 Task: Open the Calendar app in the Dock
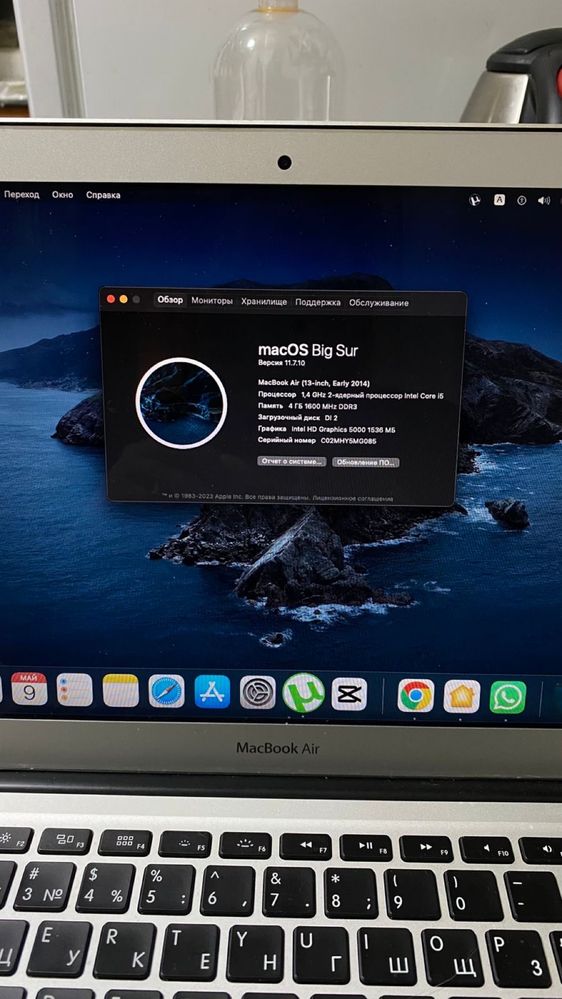(x=29, y=689)
